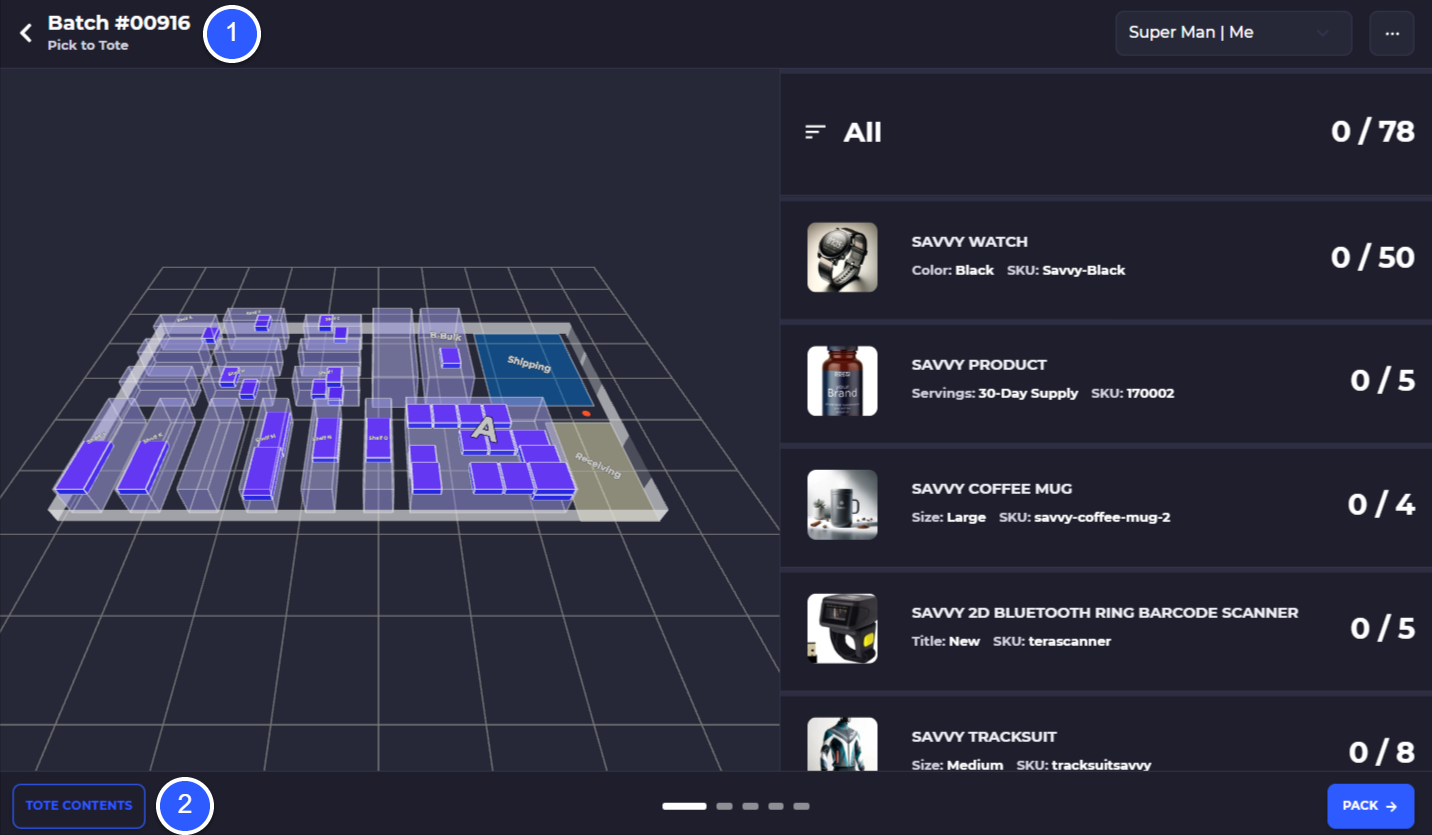Screen dimensions: 1432x835
Task: Select the first active page indicator
Action: pyautogui.click(x=684, y=806)
